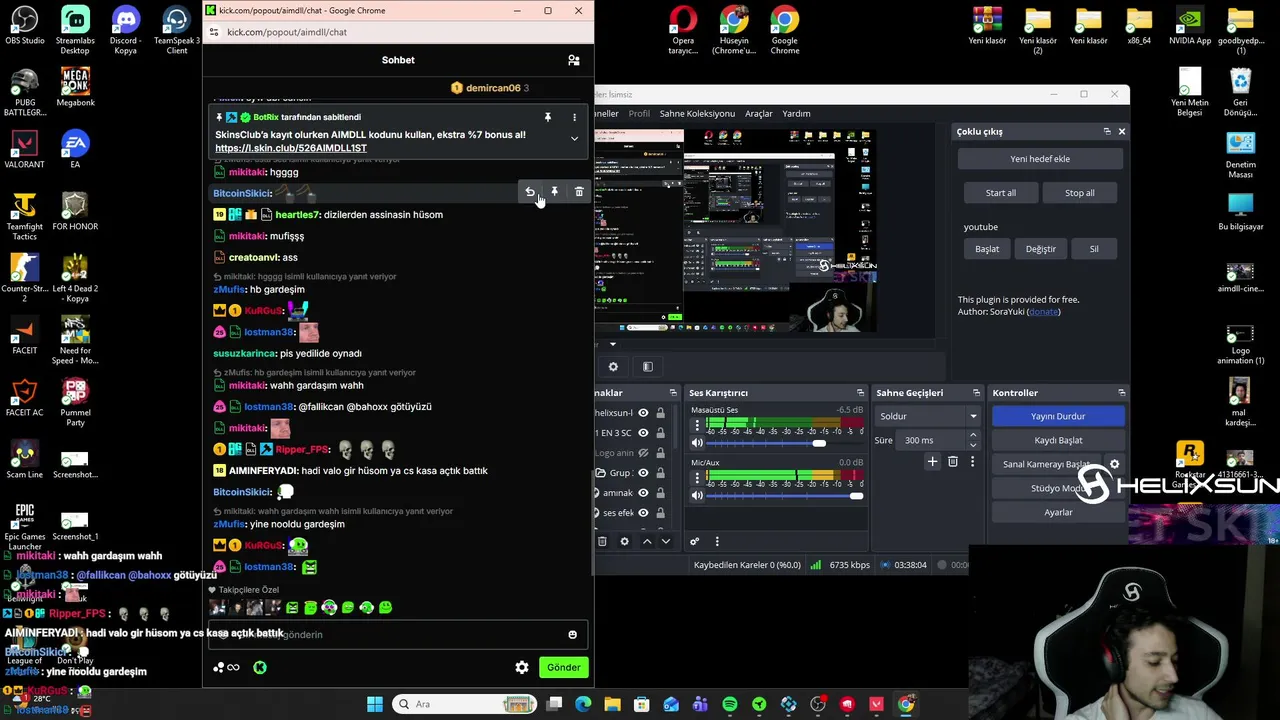Open audio mixer three-dot menu at bottom

pos(717,542)
